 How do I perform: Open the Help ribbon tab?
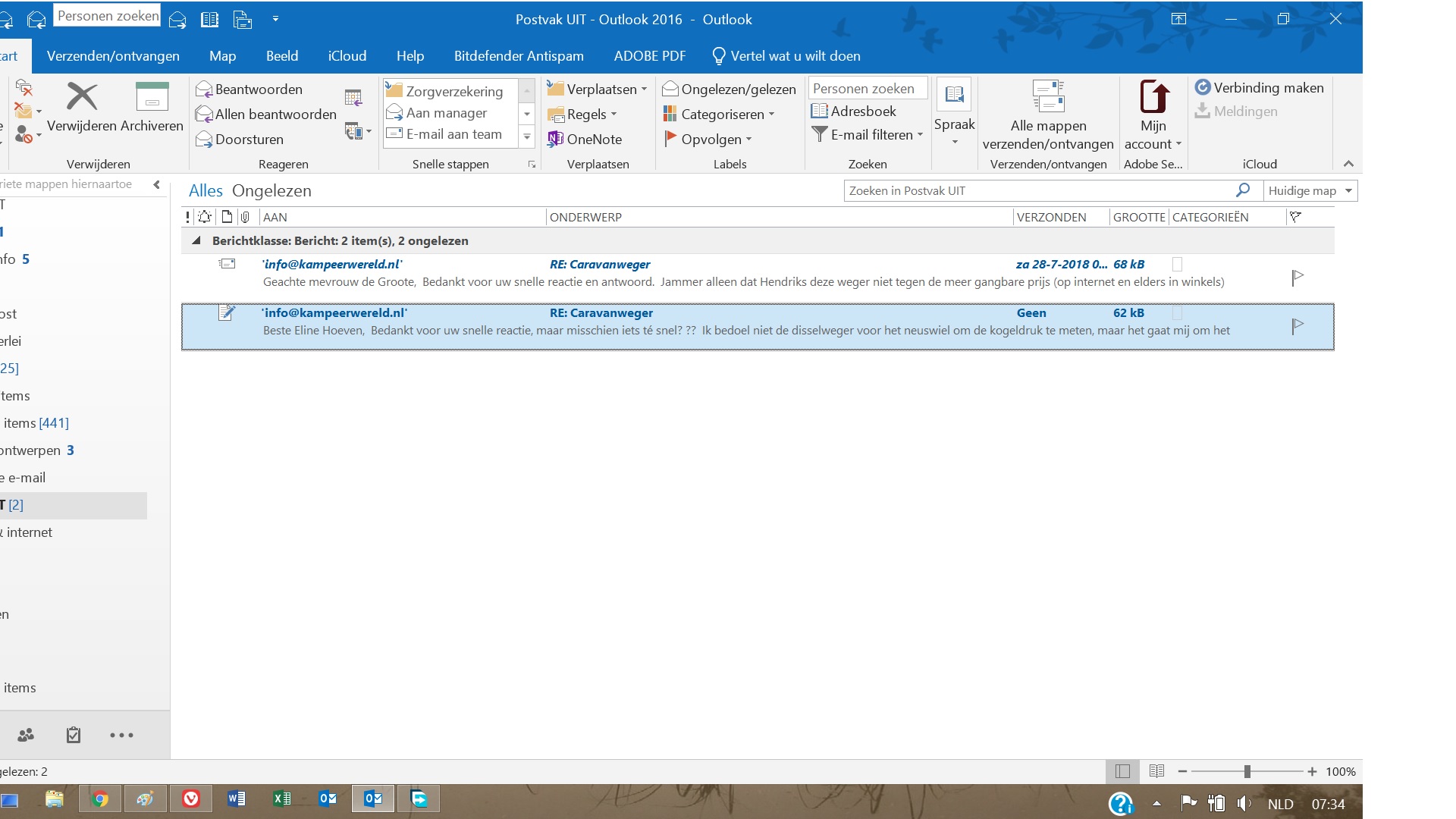point(410,56)
